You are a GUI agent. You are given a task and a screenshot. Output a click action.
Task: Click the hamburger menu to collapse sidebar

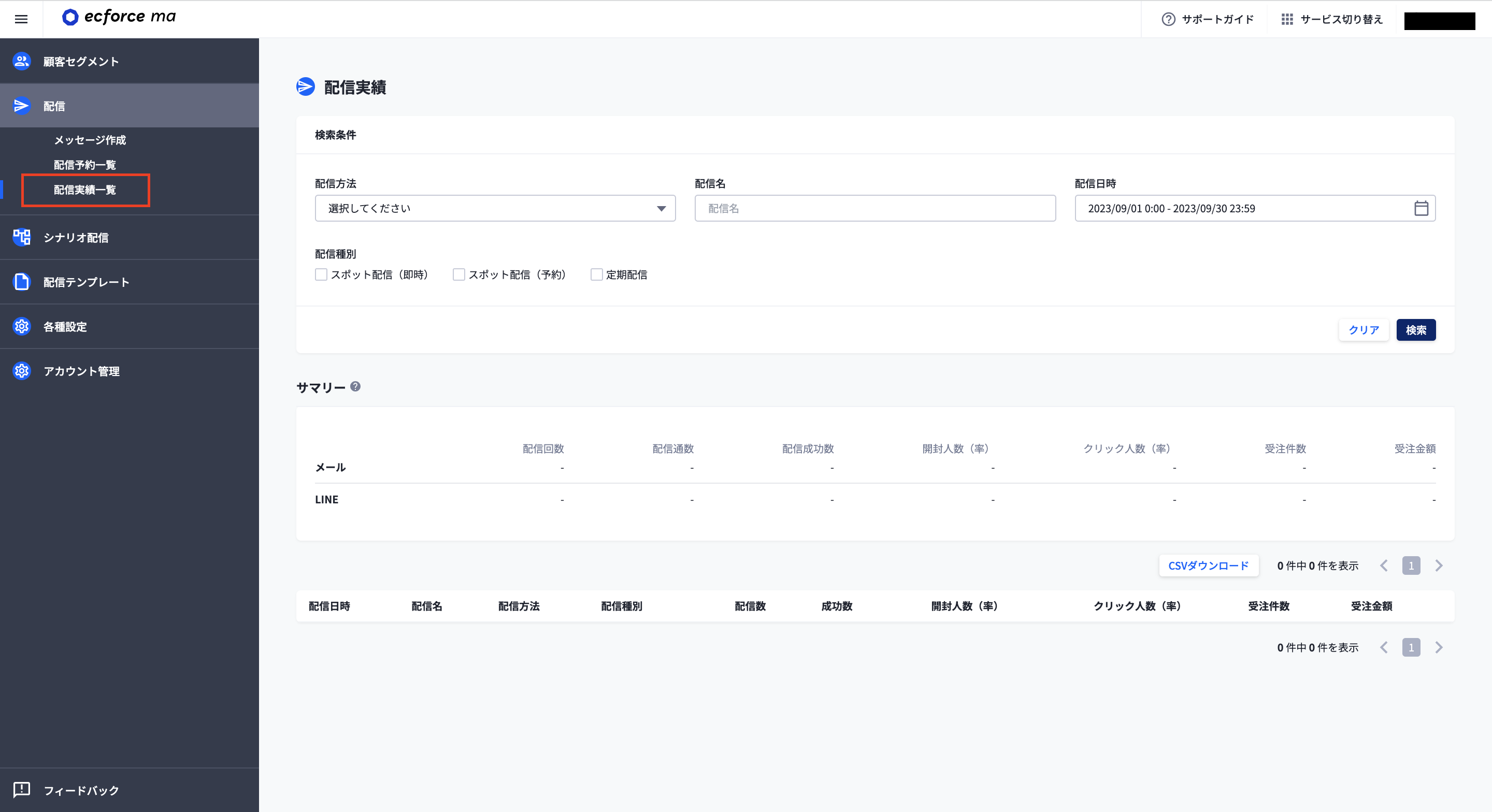coord(21,19)
